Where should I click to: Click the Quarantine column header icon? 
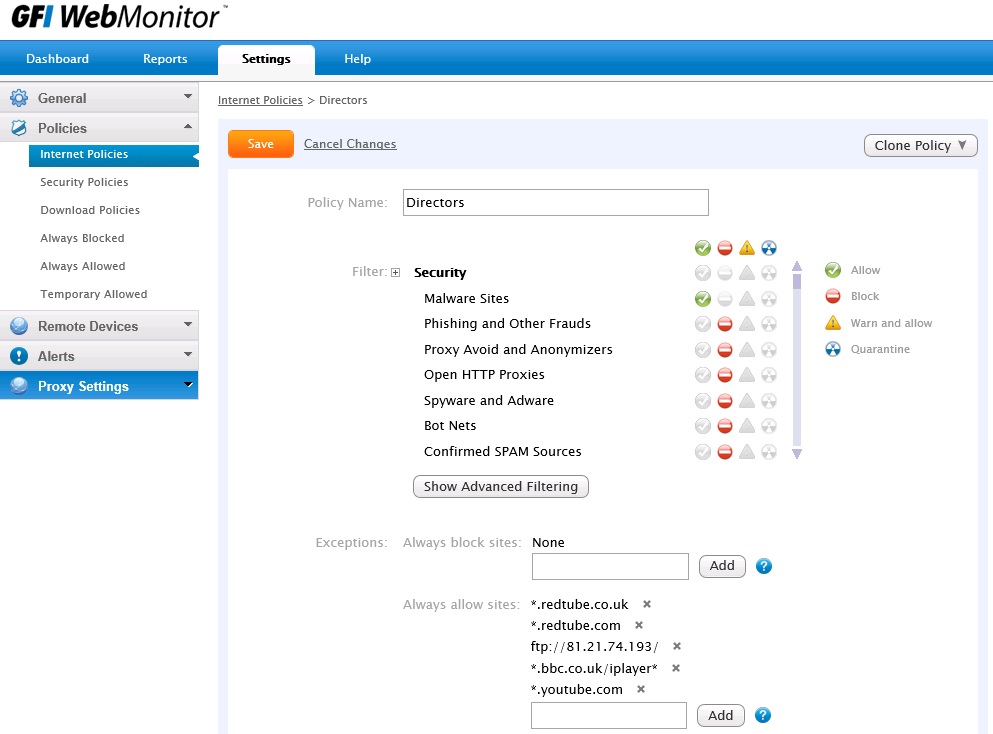(x=768, y=248)
